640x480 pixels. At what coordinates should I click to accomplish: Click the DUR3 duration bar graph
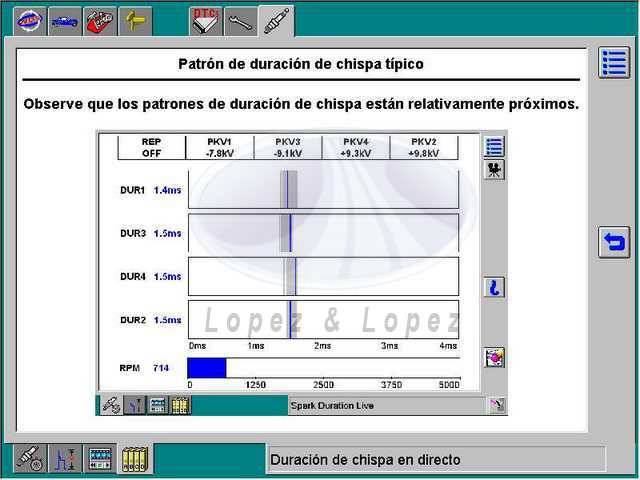click(323, 233)
